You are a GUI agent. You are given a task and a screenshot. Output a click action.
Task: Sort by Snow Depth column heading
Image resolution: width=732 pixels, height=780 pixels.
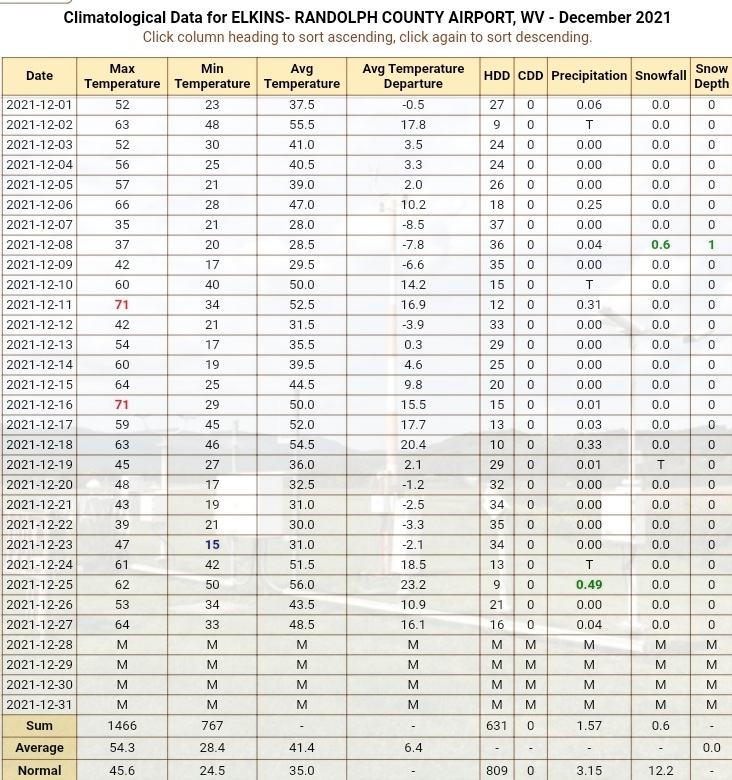click(x=711, y=76)
